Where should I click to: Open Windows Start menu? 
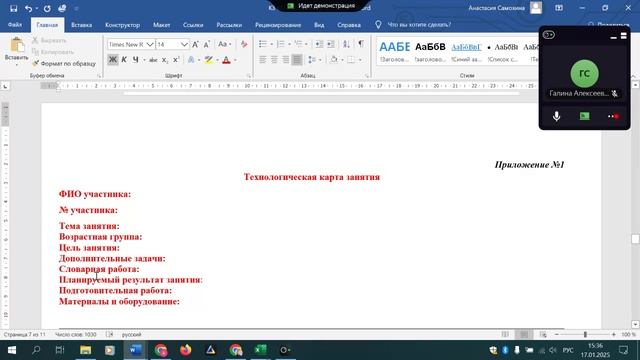[11, 350]
